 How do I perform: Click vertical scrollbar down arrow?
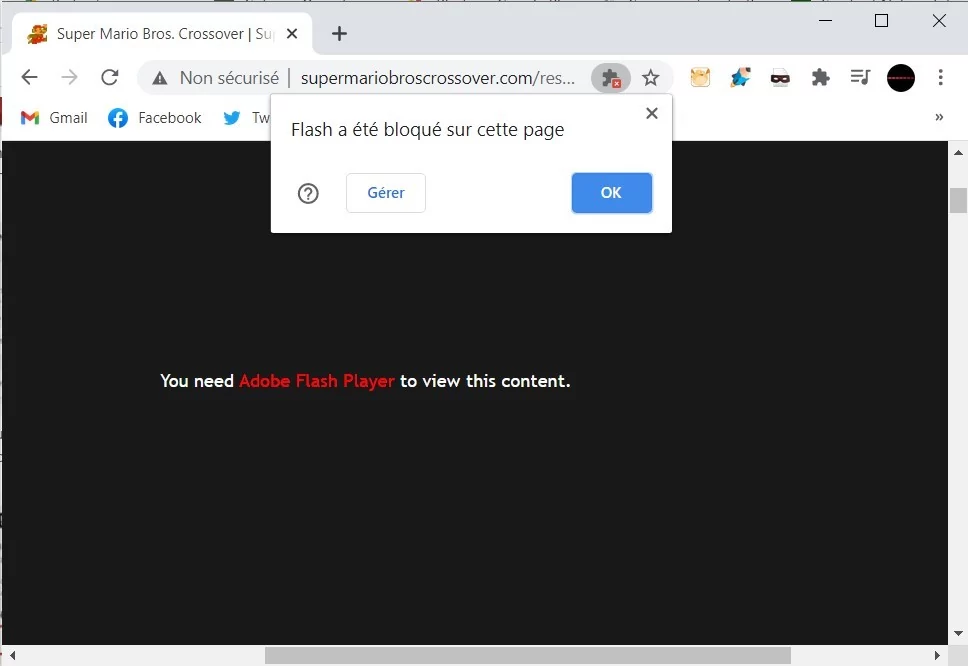[958, 633]
